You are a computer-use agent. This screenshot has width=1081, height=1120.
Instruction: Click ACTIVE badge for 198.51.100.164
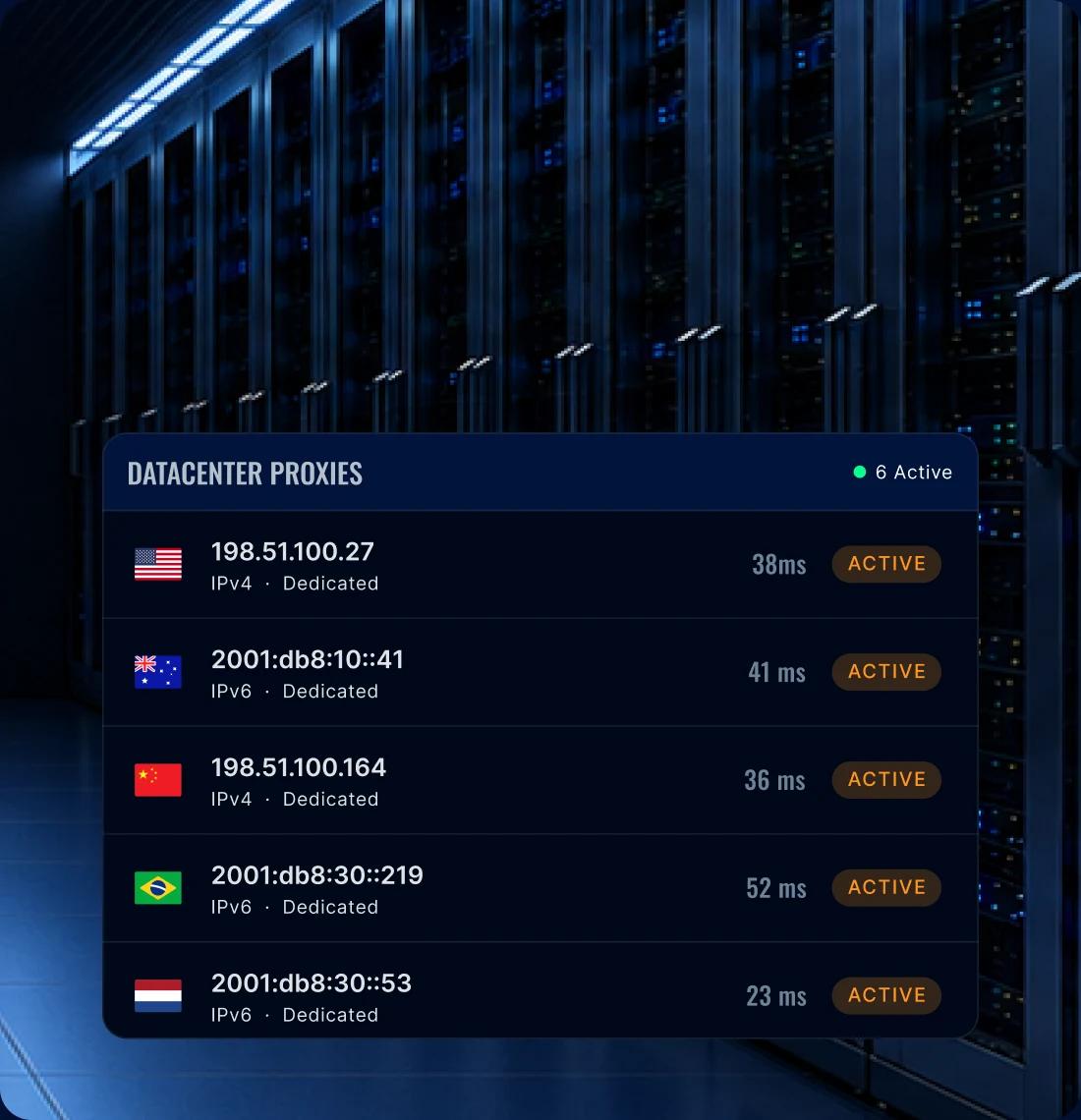[886, 780]
